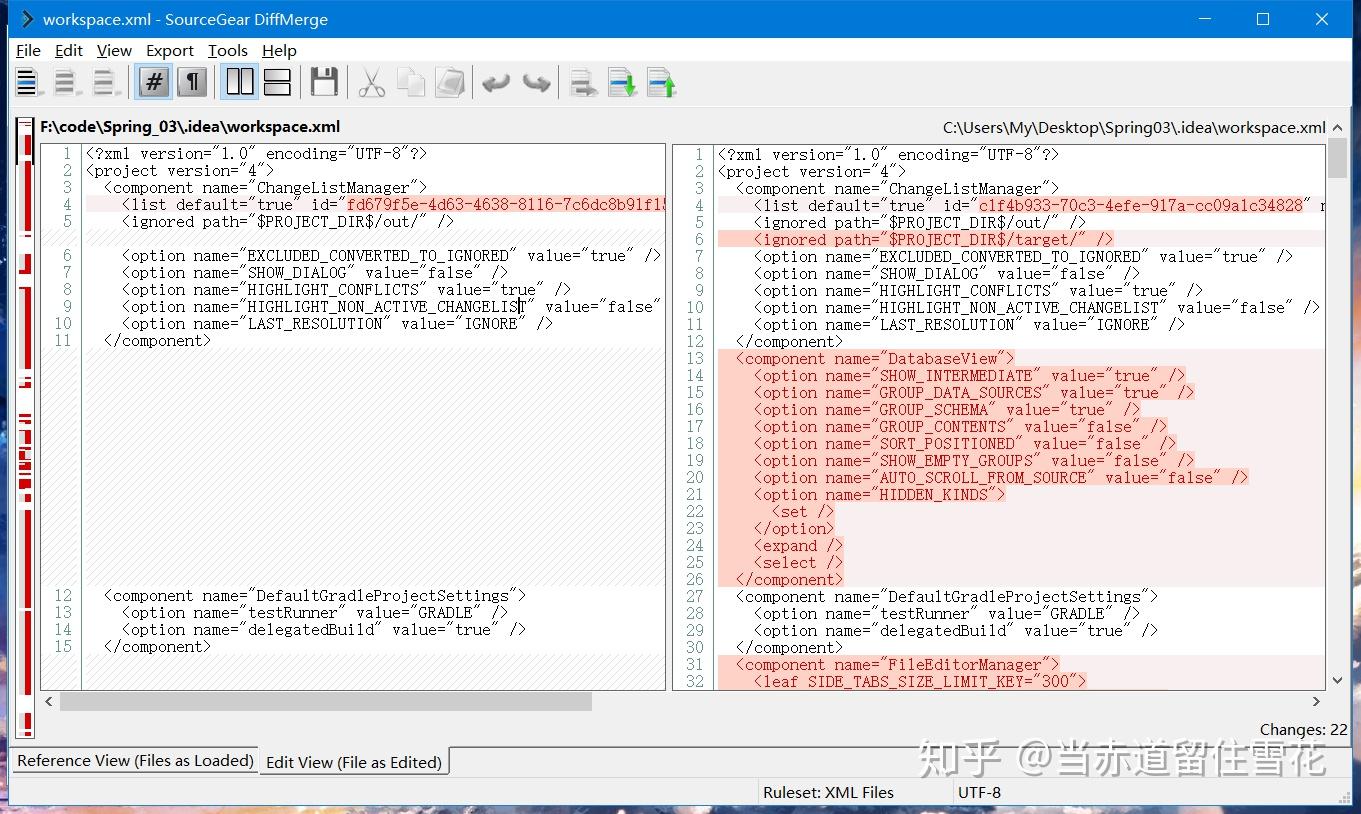The image size is (1361, 814).
Task: Switch to side-by-side vertical split layout
Action: point(240,82)
